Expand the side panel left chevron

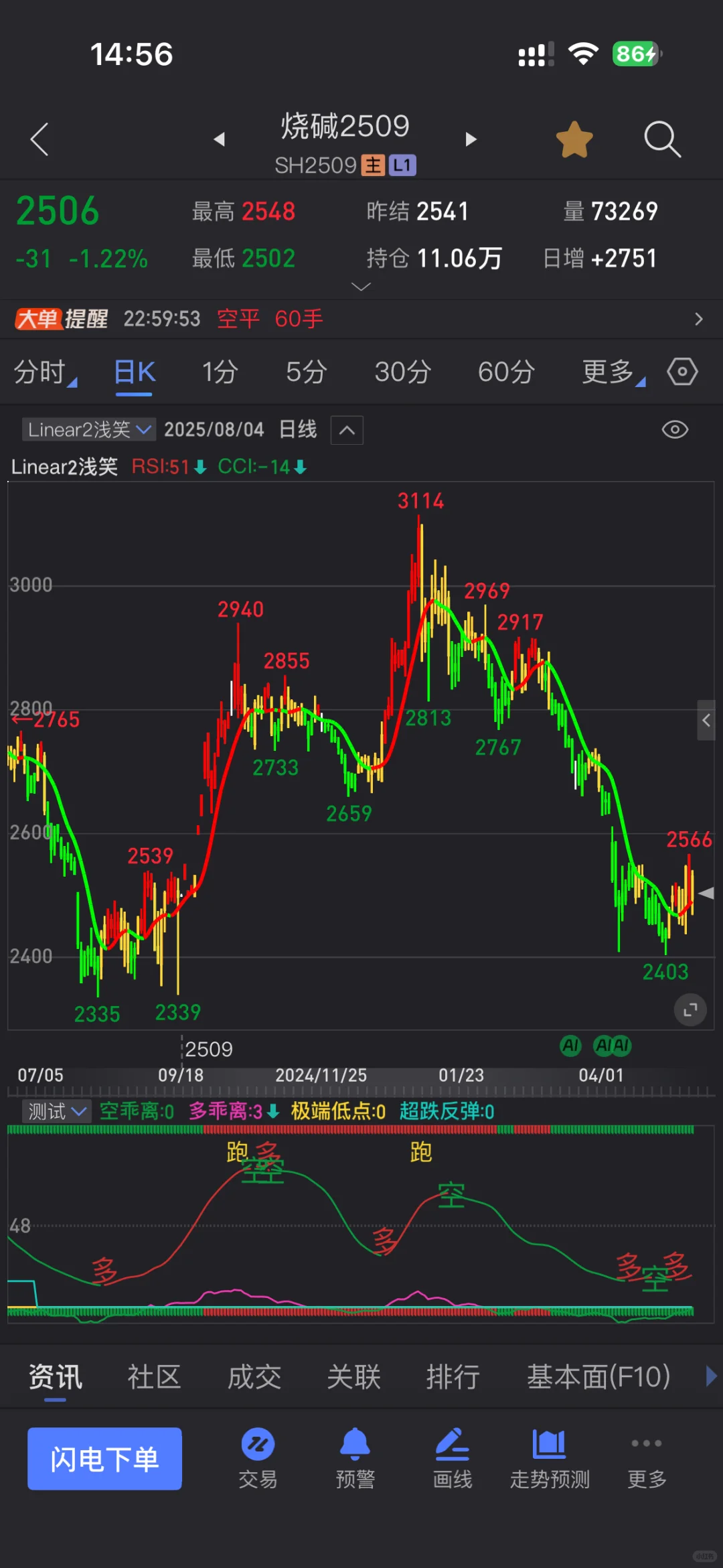point(706,720)
